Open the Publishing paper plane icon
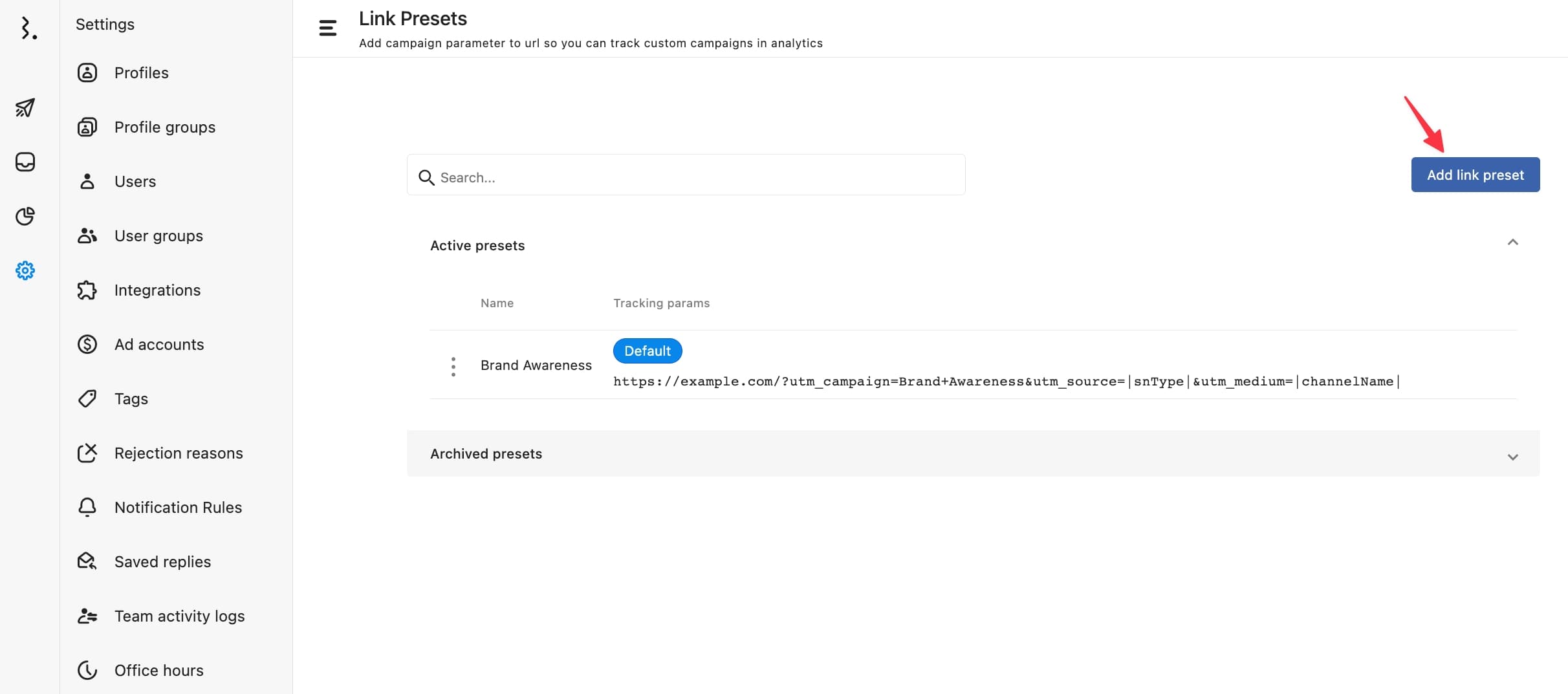Image resolution: width=1568 pixels, height=694 pixels. click(25, 107)
